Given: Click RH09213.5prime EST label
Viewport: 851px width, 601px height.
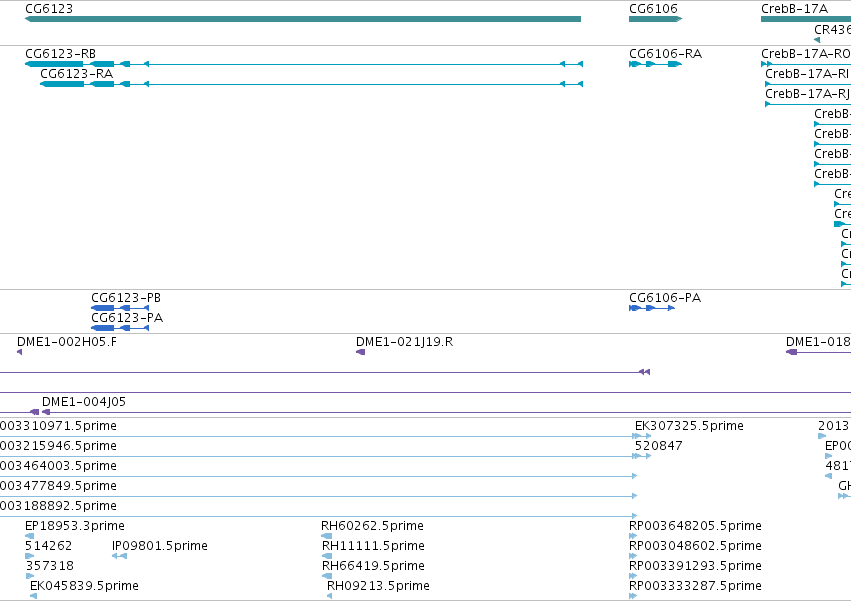Looking at the screenshot, I should click(378, 586).
